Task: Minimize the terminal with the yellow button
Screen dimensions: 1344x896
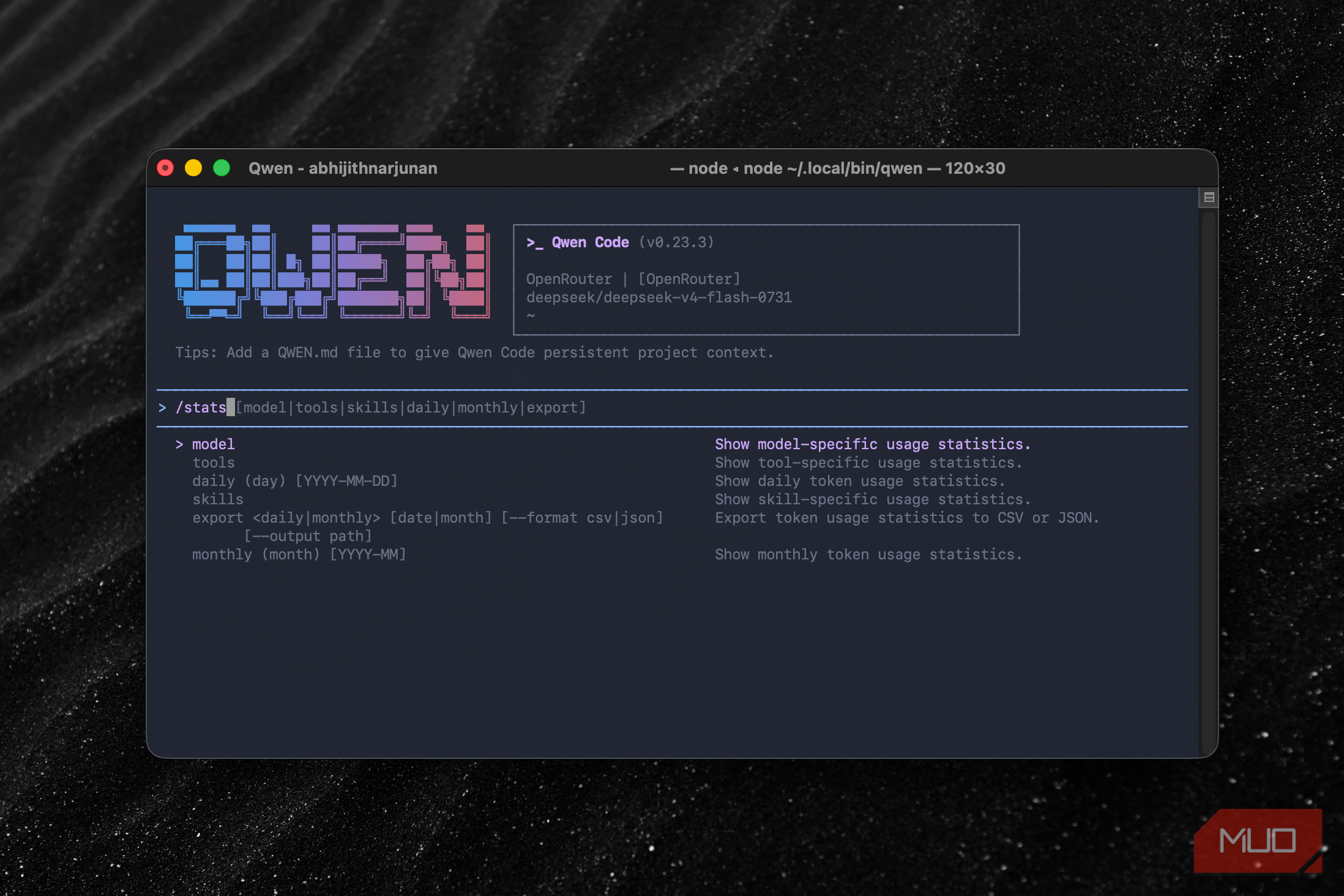Action: (193, 168)
